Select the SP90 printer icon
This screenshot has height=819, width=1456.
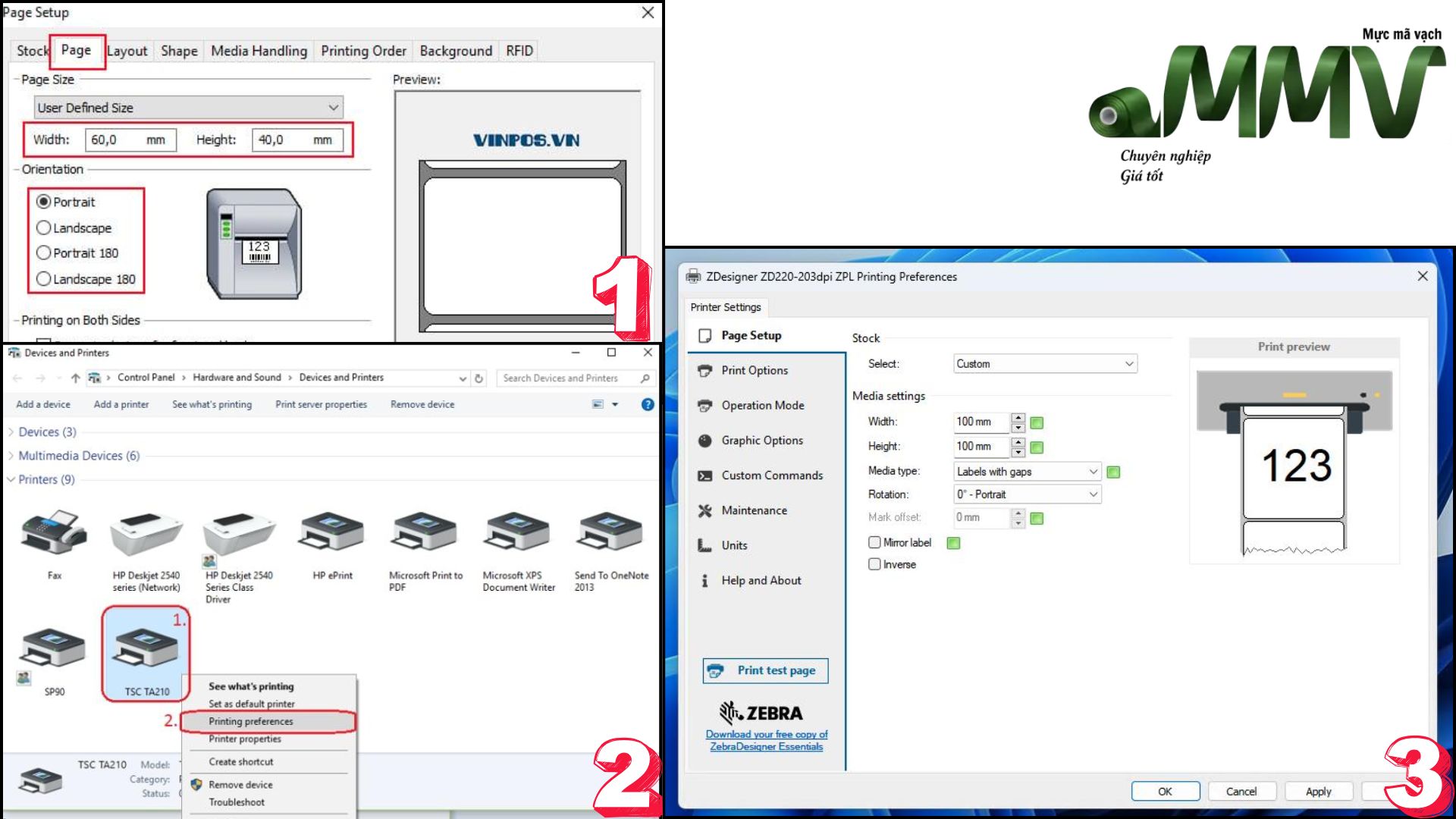pos(53,649)
